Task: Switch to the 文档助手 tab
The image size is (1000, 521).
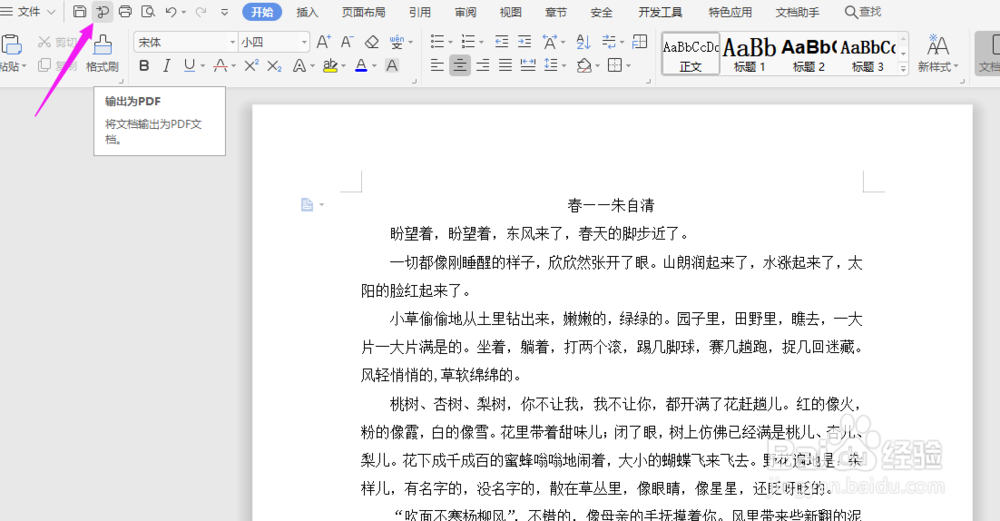Action: 797,12
